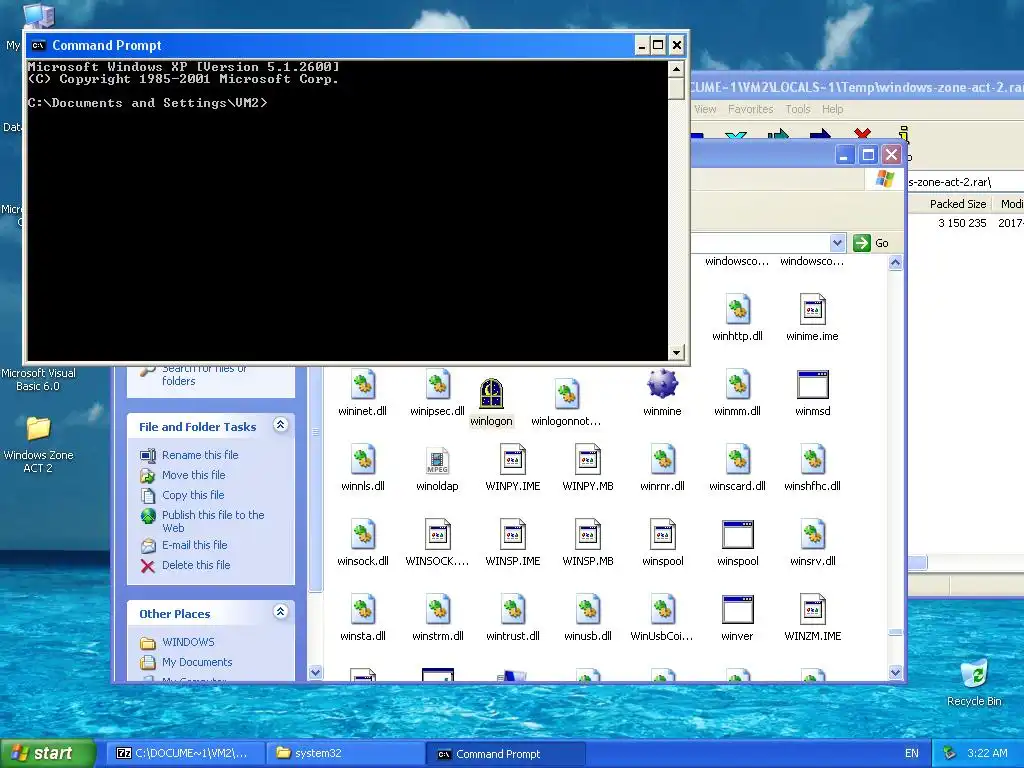Switch to 7-Zip taskbar button
Screen dimensions: 1024x768
point(186,753)
